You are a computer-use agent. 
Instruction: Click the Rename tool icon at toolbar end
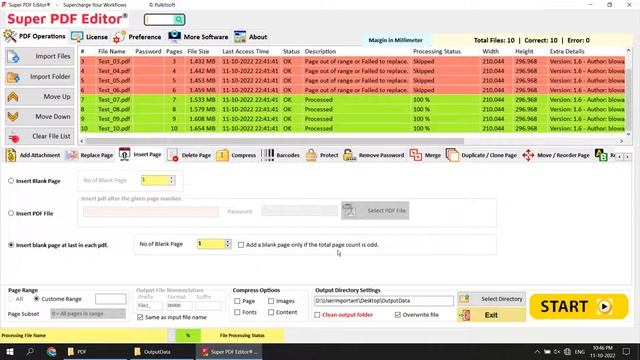(x=601, y=155)
